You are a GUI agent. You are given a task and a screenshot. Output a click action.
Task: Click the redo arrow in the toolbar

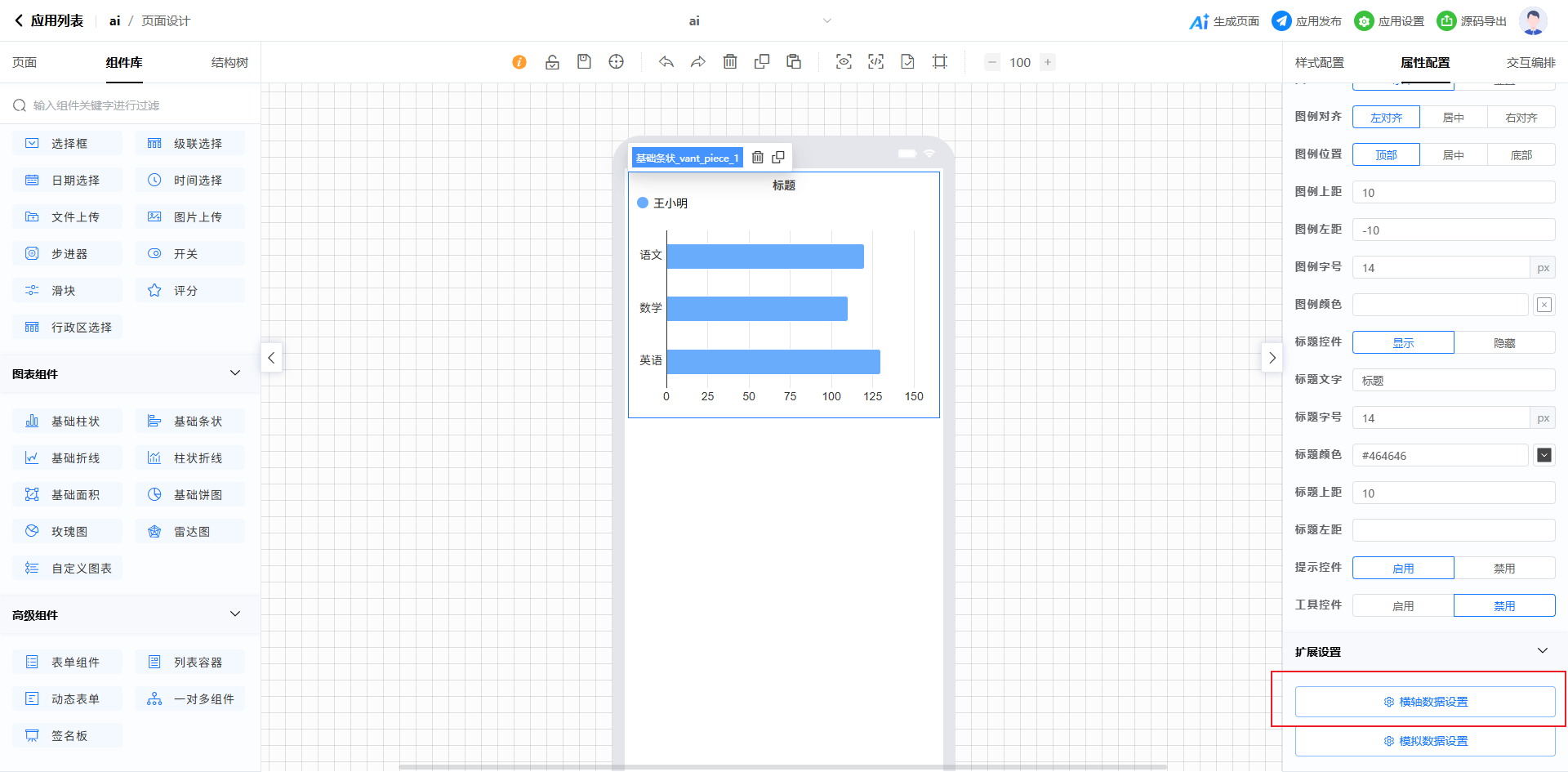(698, 62)
